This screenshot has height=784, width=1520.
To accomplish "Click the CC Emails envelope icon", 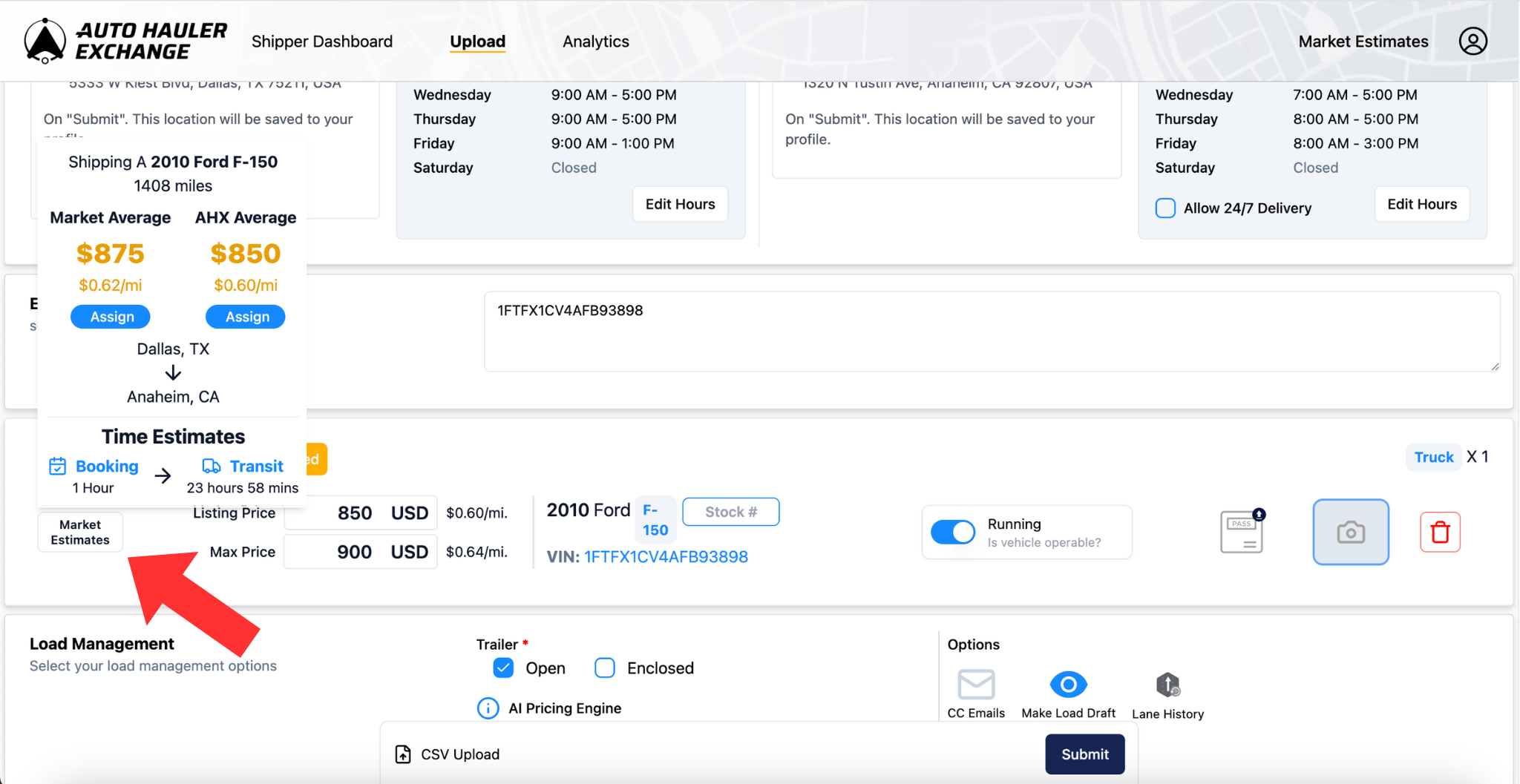I will tap(976, 684).
